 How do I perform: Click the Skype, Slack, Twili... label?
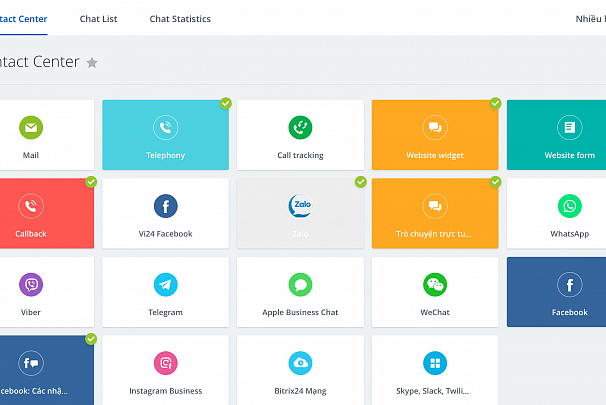(x=433, y=391)
